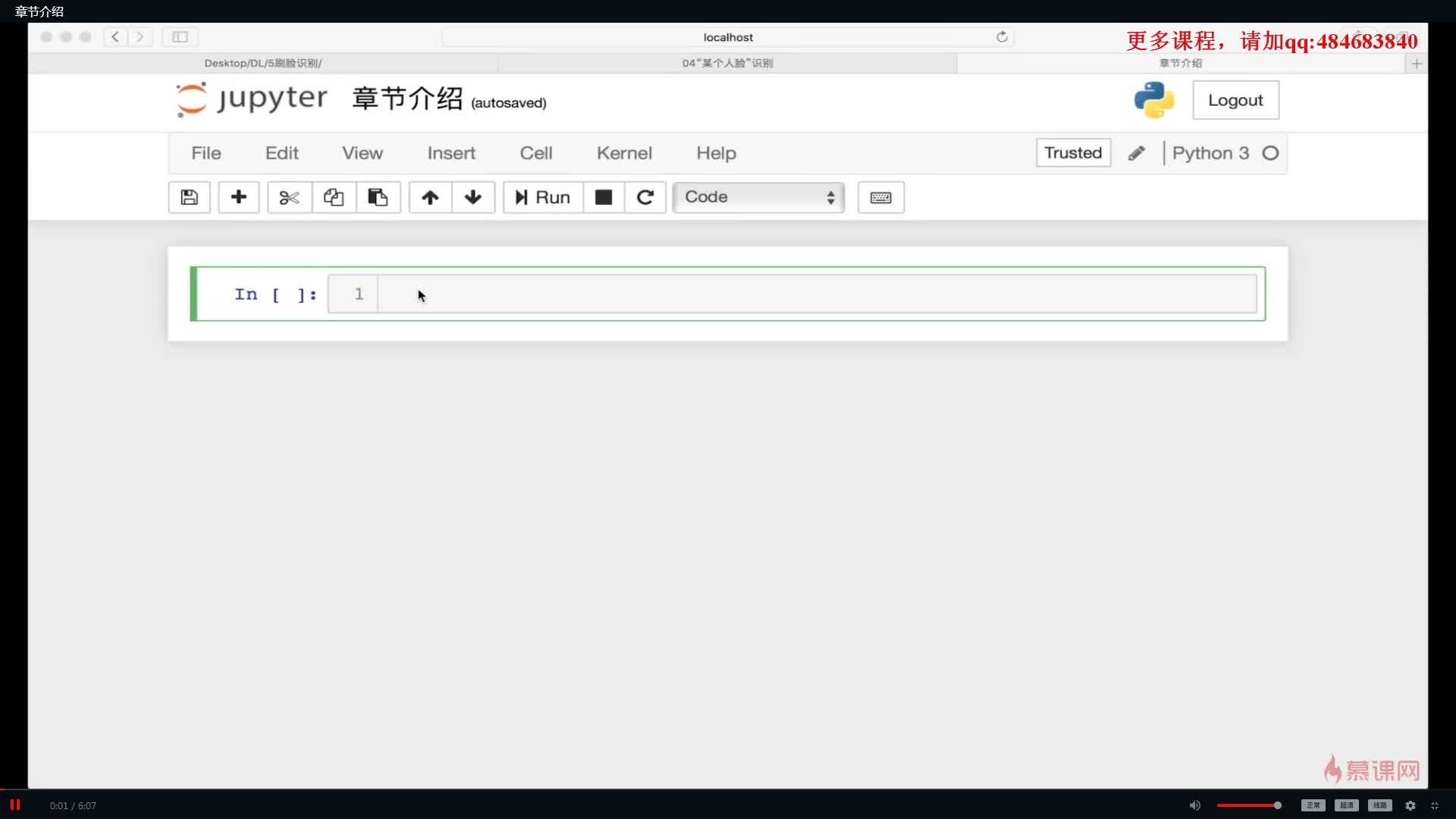The image size is (1456, 819).
Task: Click the Paste cell icon
Action: [x=378, y=197]
